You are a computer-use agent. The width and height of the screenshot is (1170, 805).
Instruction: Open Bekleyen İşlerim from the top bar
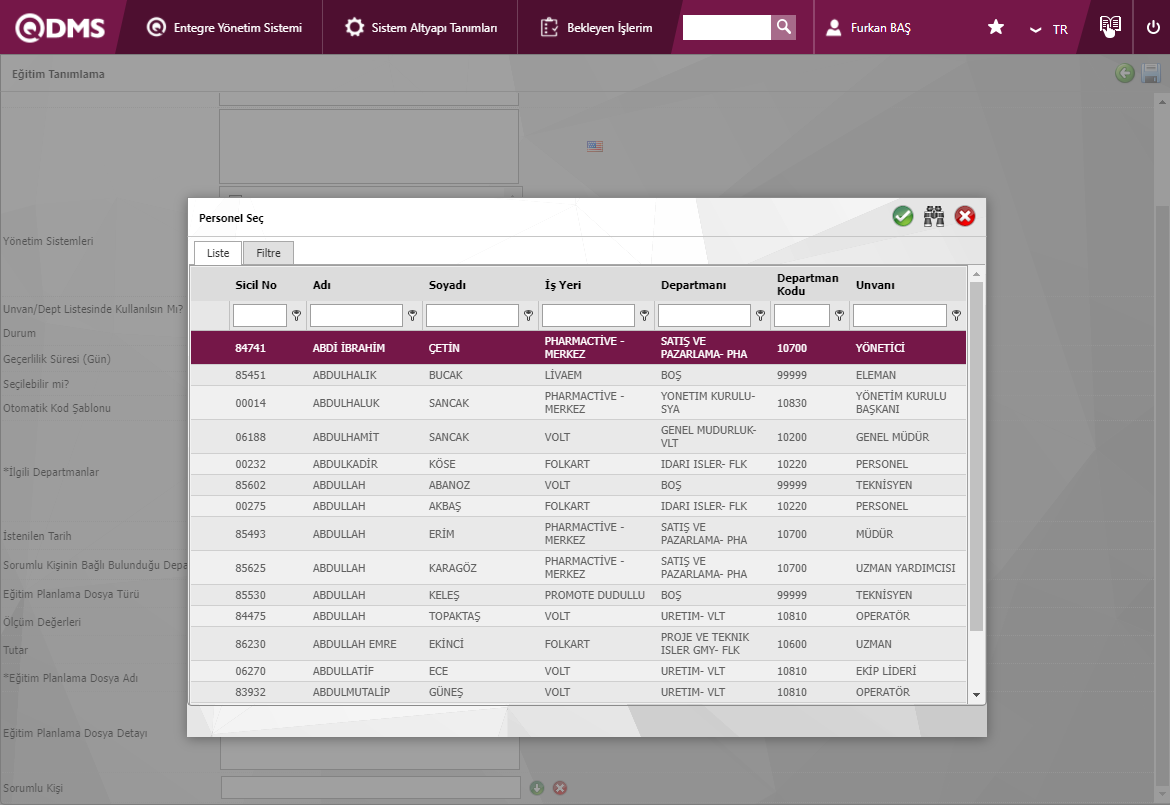tap(596, 28)
